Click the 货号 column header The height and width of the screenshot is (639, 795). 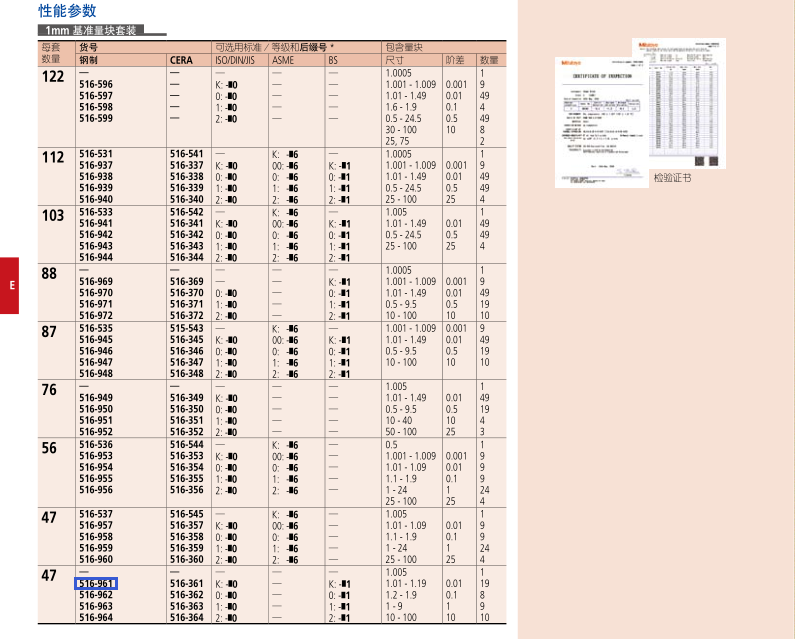click(88, 48)
